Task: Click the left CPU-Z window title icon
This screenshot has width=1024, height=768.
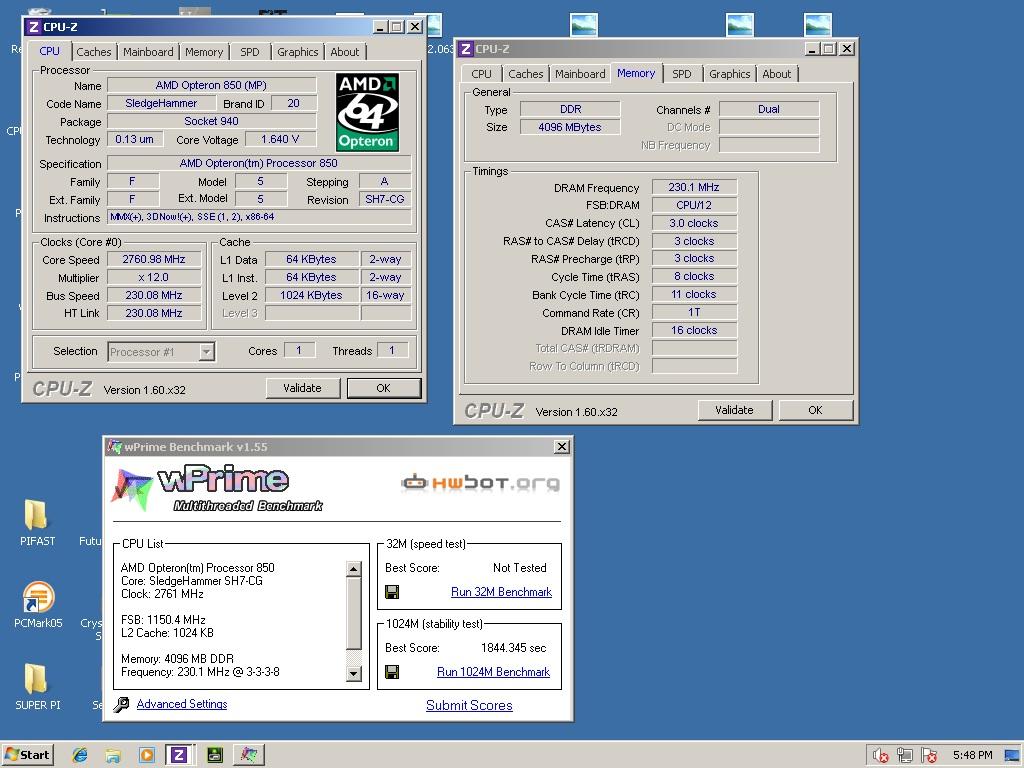Action: tap(33, 27)
